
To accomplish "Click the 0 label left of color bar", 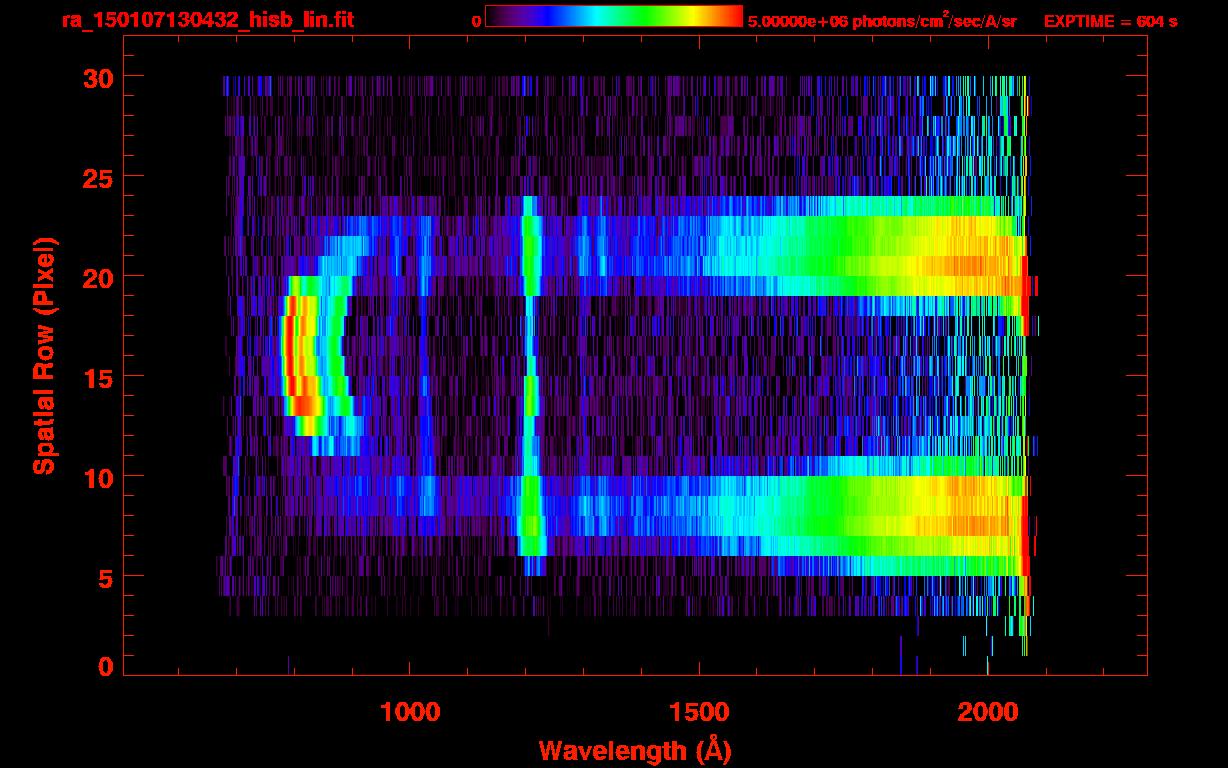I will (477, 21).
